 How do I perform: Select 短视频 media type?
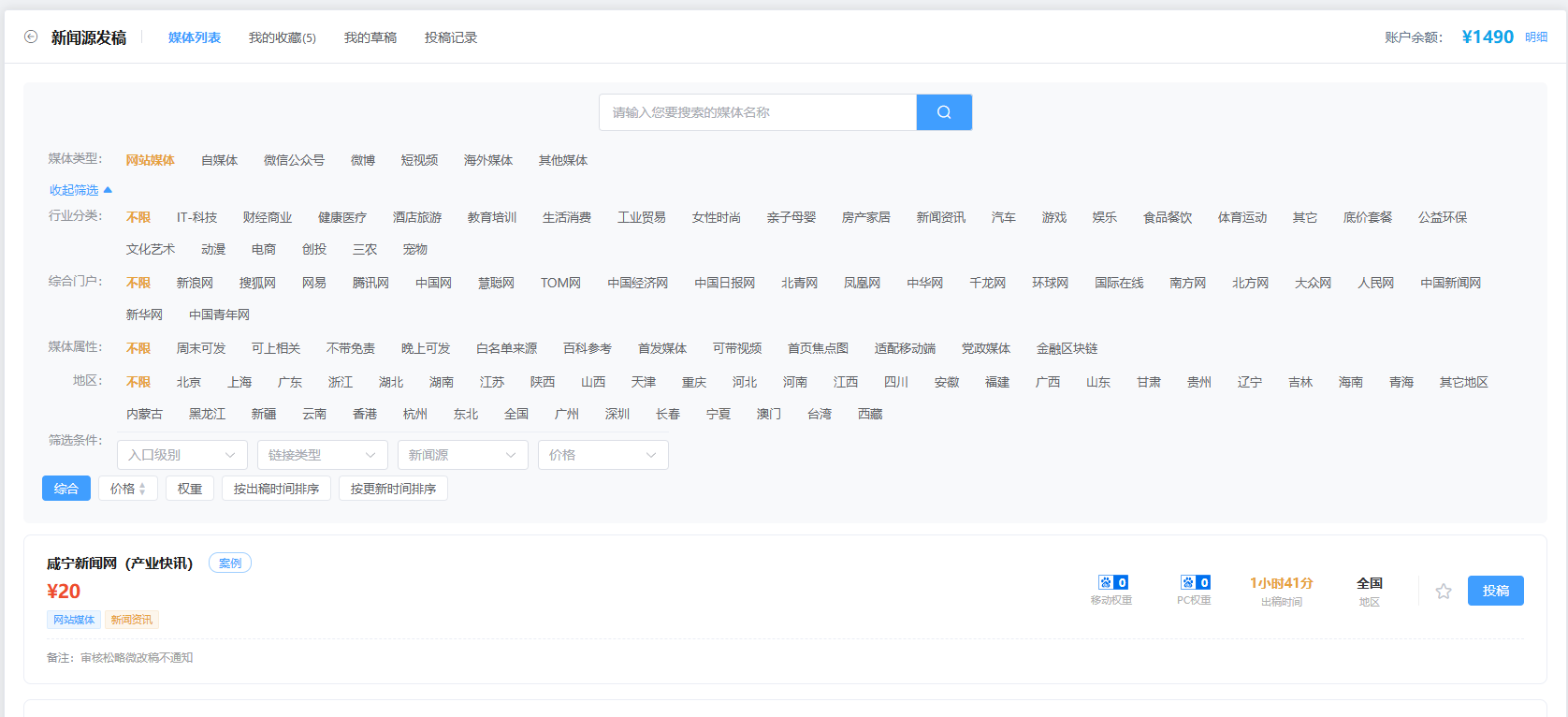(420, 160)
